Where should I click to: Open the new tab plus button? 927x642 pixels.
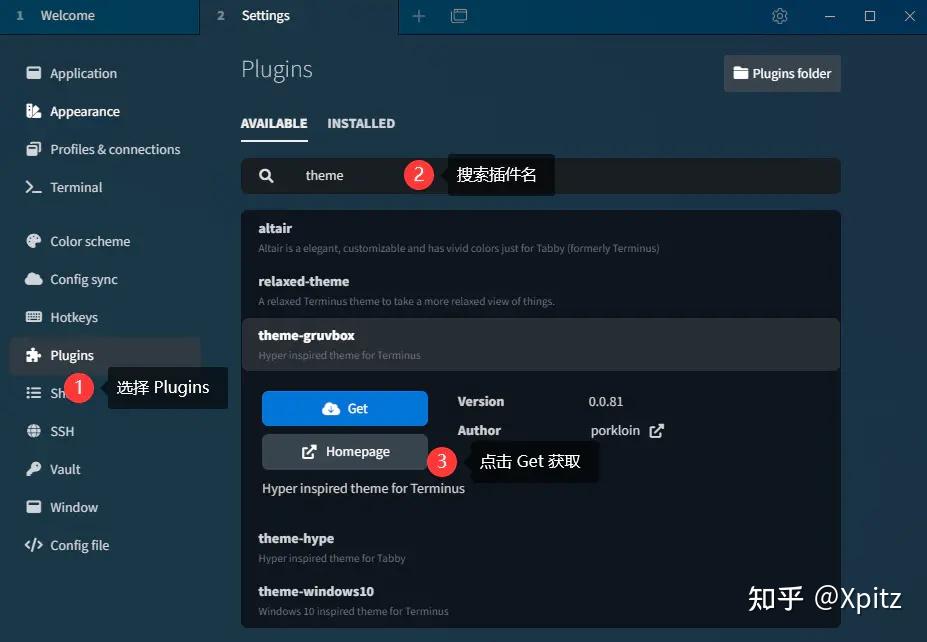tap(418, 16)
